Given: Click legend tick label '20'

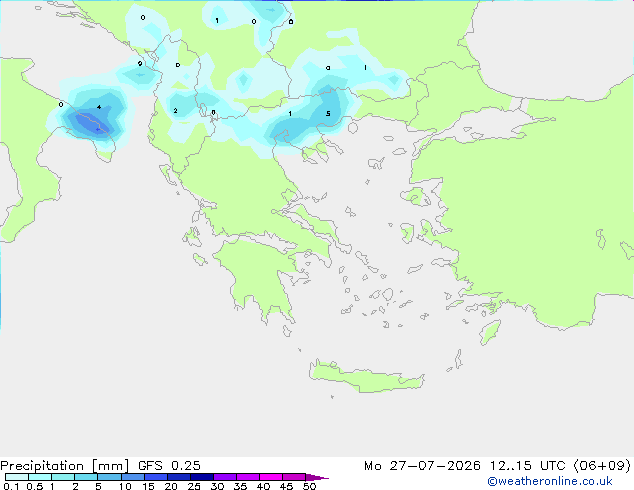Looking at the screenshot, I should (x=171, y=486).
